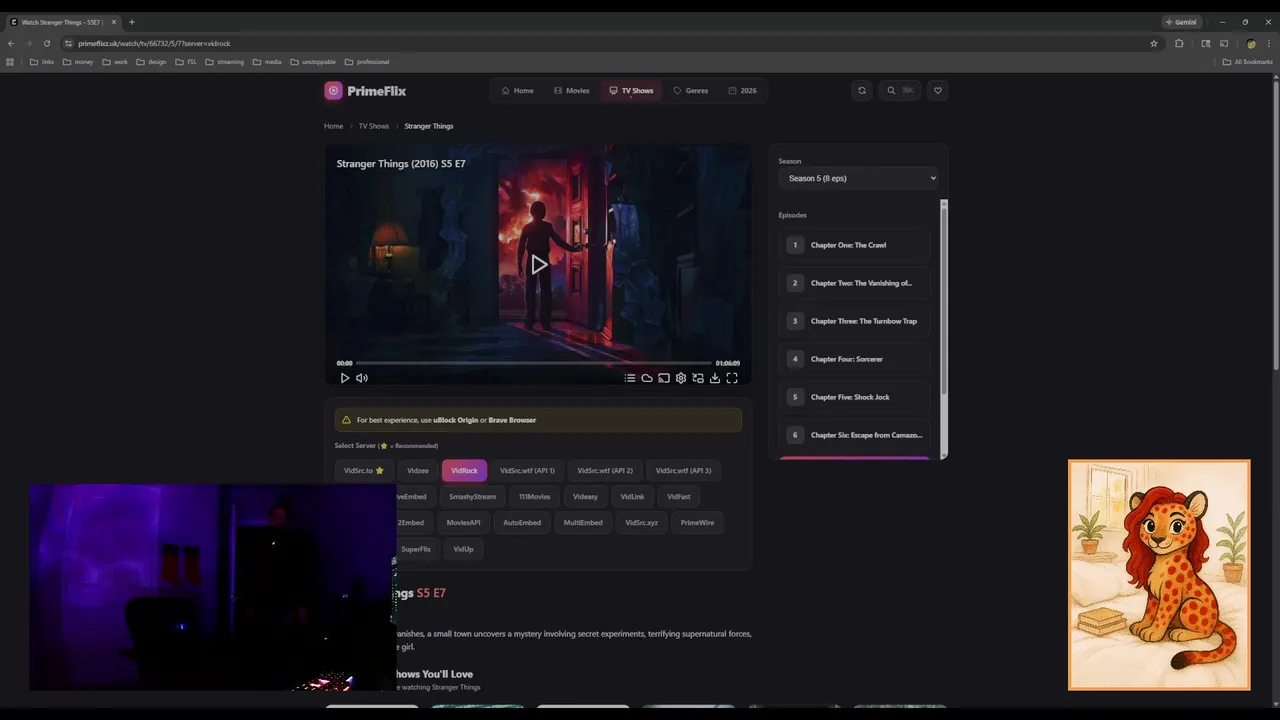Viewport: 1280px width, 720px height.
Task: Click the browser address bar URL
Action: click(x=155, y=44)
